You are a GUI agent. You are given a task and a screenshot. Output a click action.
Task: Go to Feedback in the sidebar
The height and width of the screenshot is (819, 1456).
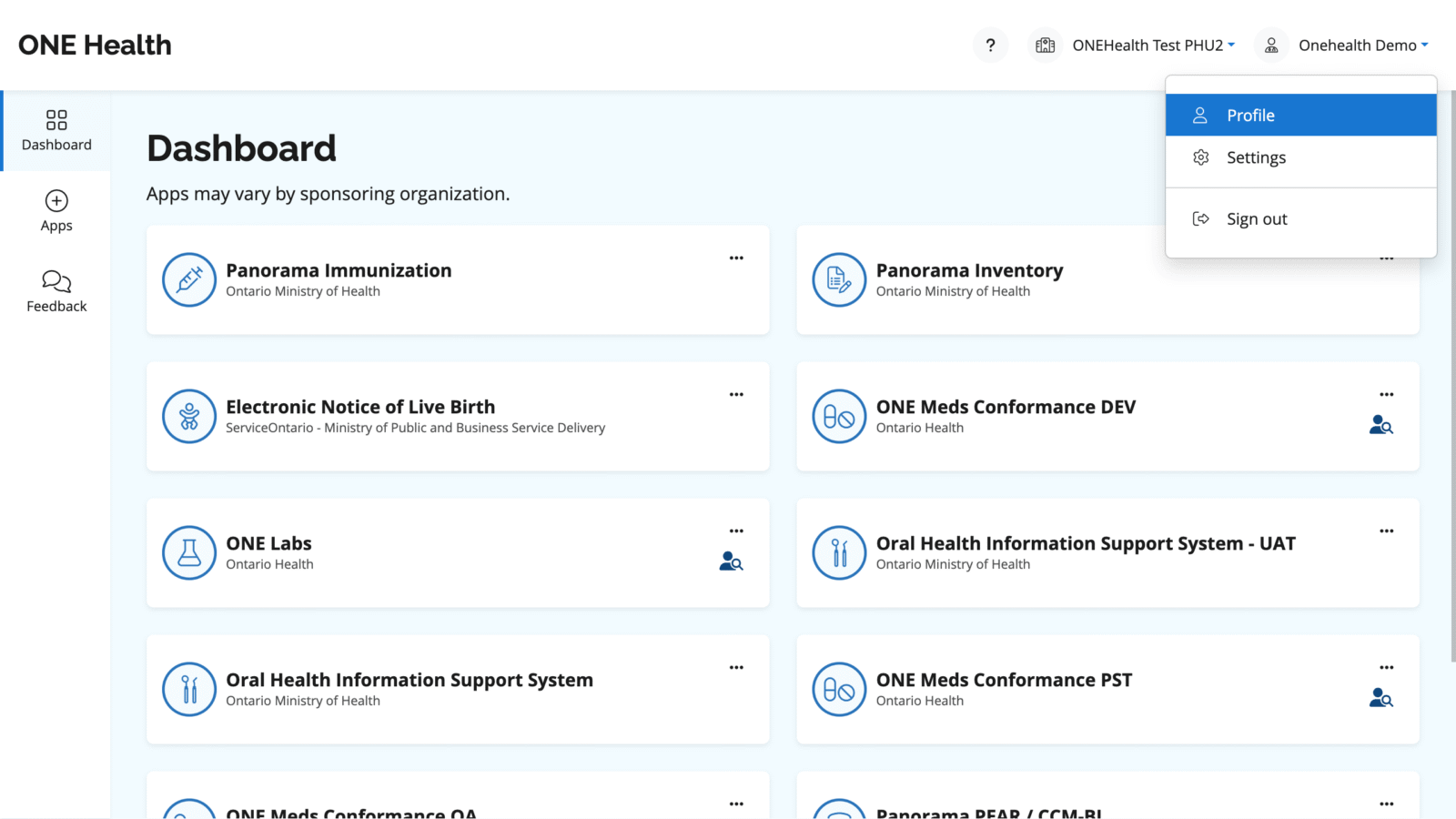[56, 292]
